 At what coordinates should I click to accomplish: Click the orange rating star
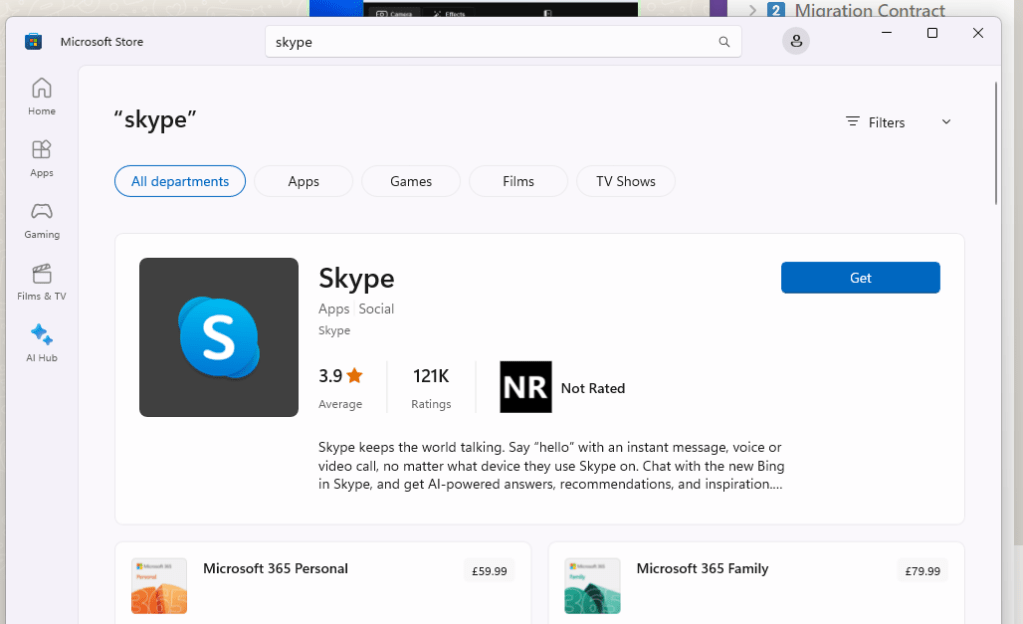point(355,375)
